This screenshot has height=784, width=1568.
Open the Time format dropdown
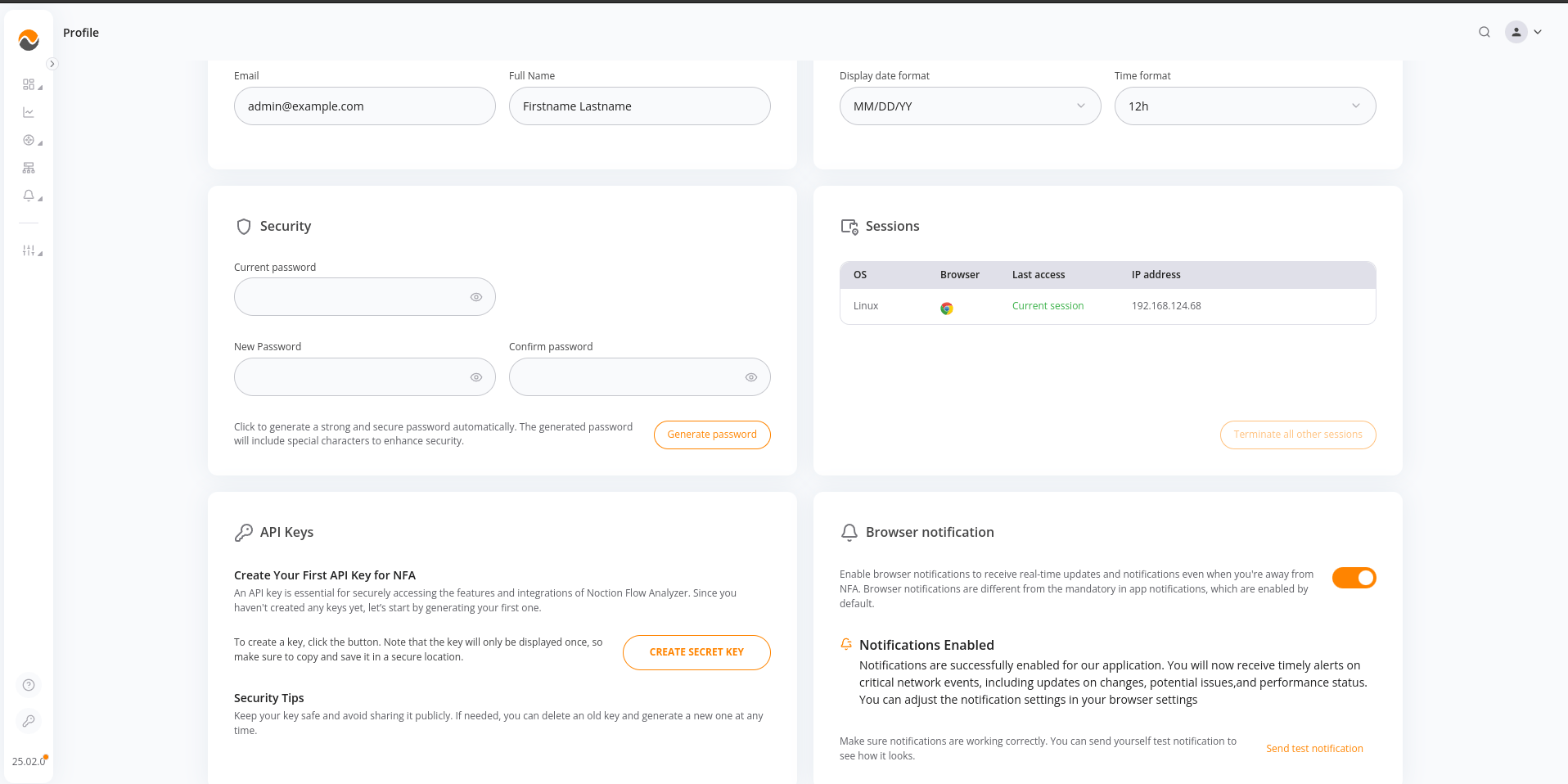[x=1246, y=106]
